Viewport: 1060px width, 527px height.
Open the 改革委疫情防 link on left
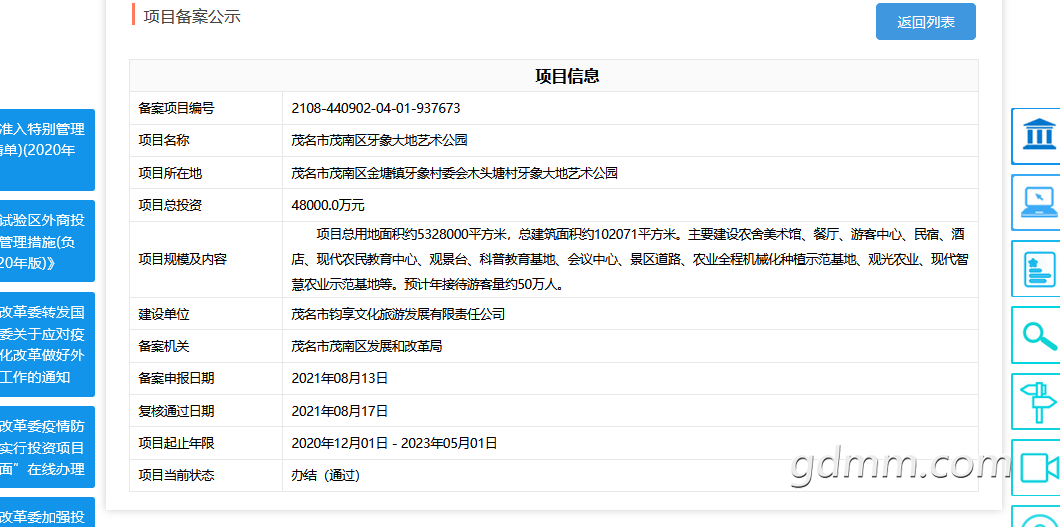click(47, 447)
